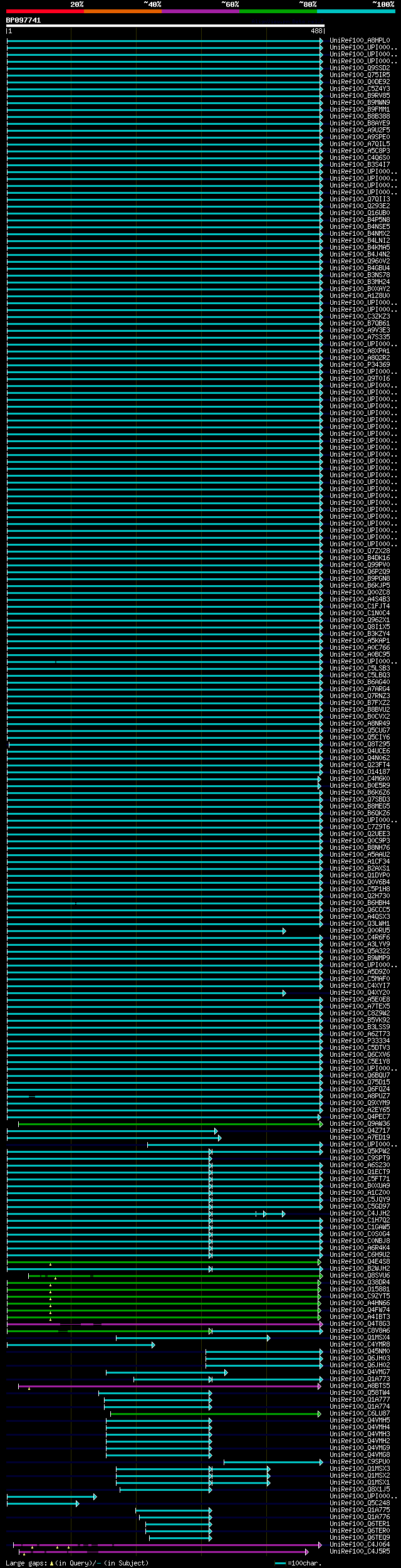The image size is (401, 1568).
Task: Select label UniRef100_Q1ECT9
Action: click(x=360, y=1172)
